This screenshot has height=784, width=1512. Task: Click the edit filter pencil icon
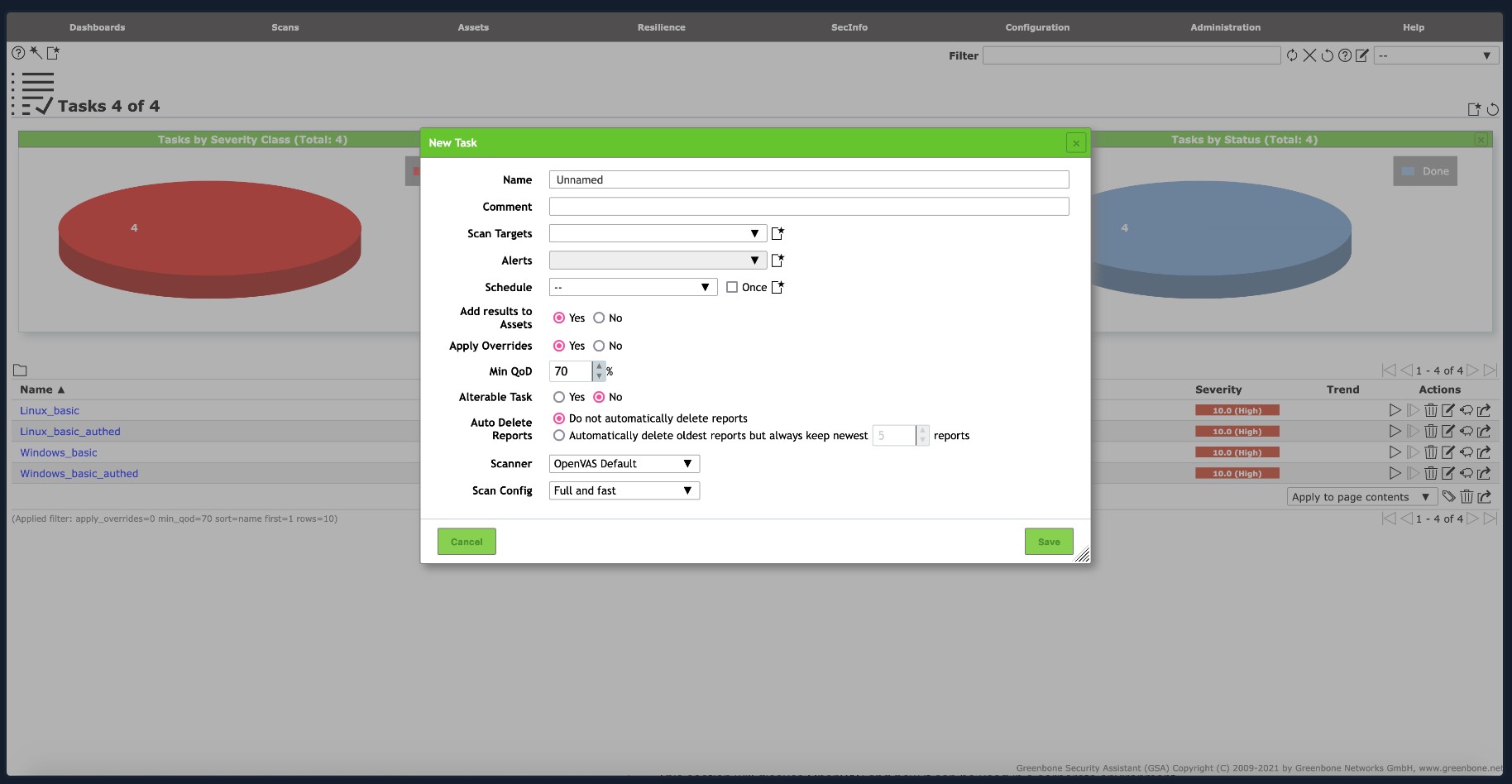[x=1362, y=55]
